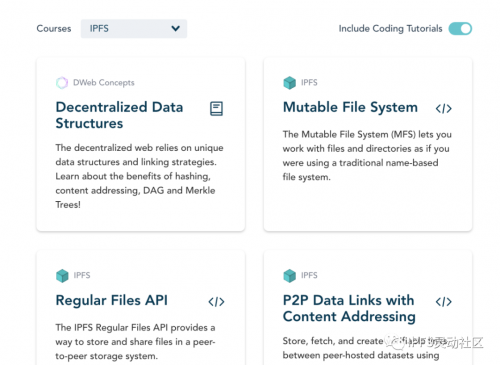Click code icon beside P2P Data Links title
Image resolution: width=500 pixels, height=365 pixels.
444,302
